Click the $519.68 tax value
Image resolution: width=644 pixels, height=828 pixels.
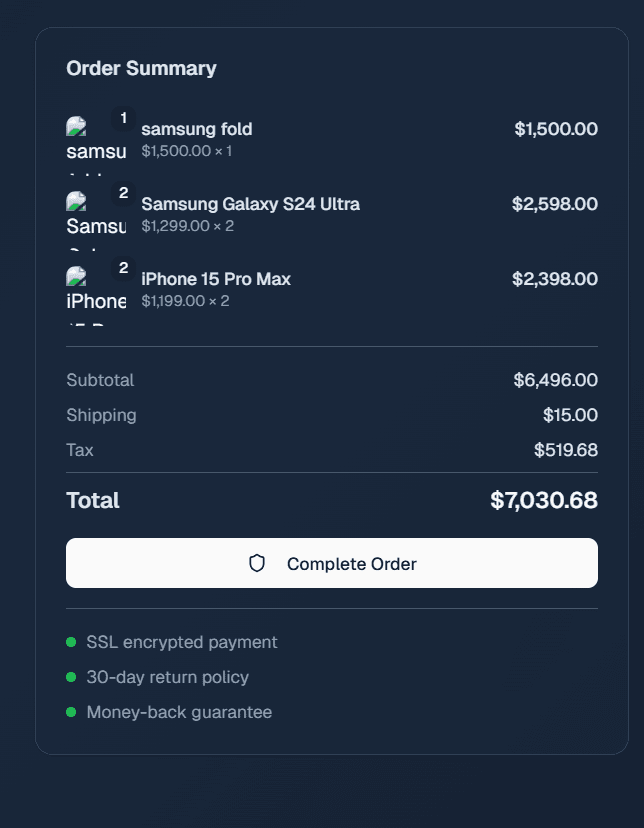coord(565,450)
